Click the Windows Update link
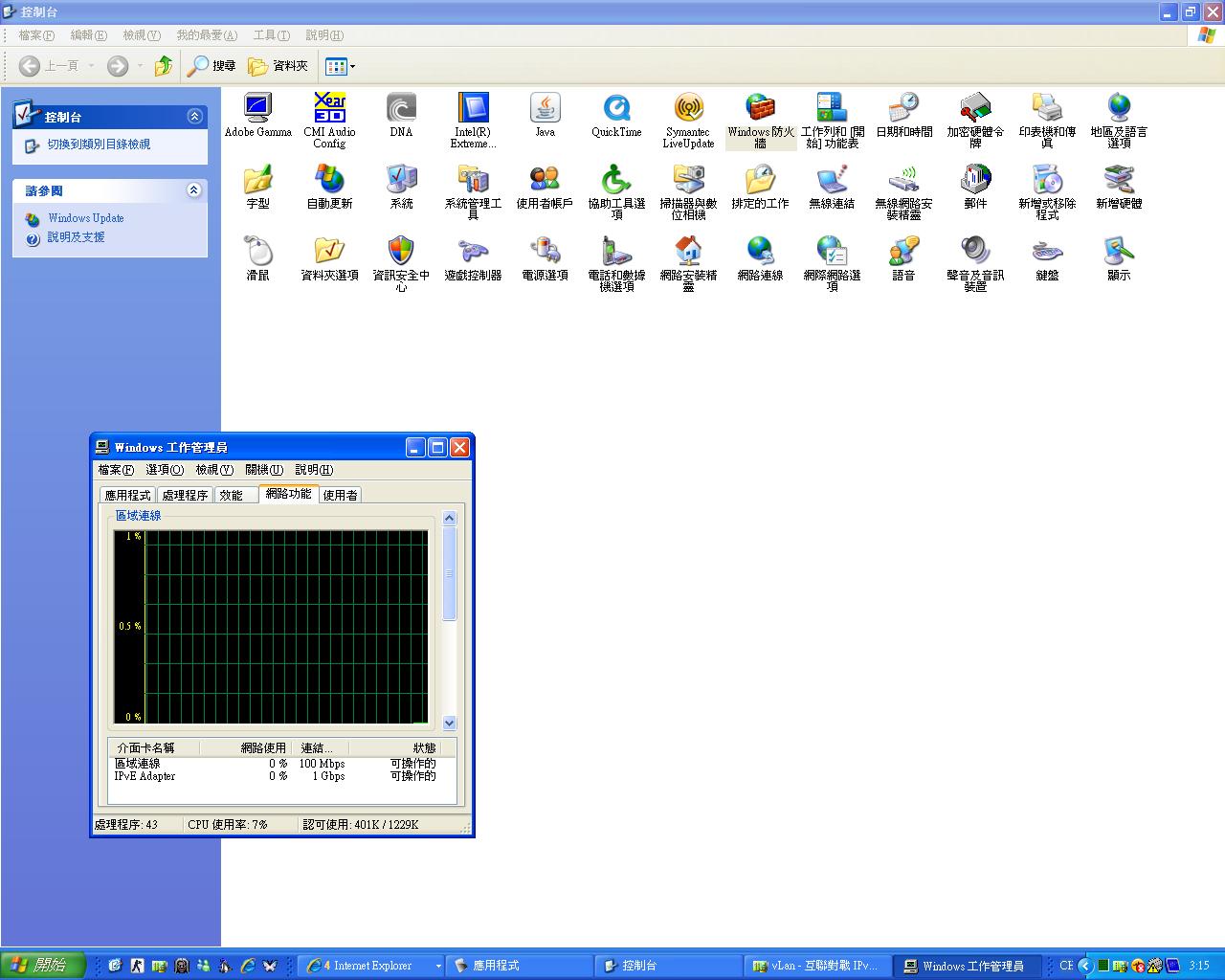1225x980 pixels. coord(85,218)
